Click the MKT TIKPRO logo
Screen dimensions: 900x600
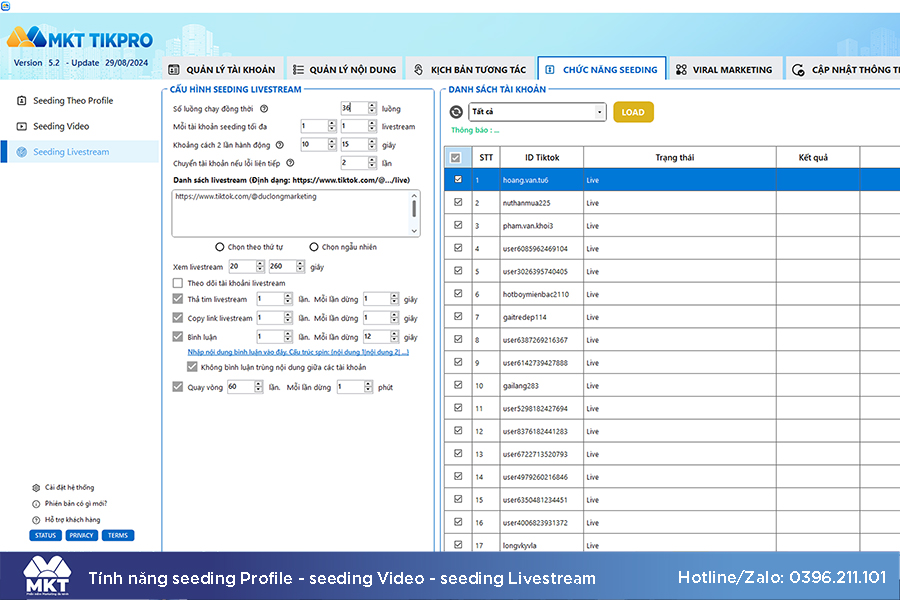(x=80, y=38)
